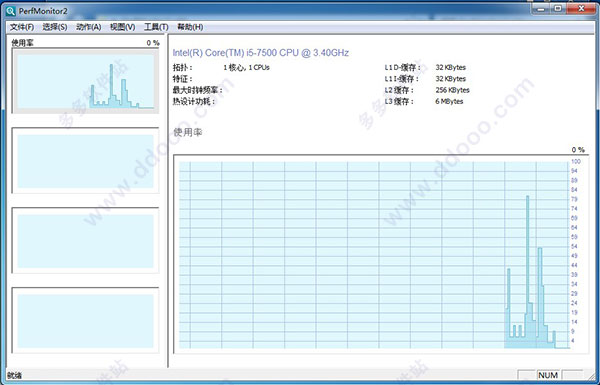
Task: Open the 帮助(H) menu
Action: tap(190, 27)
